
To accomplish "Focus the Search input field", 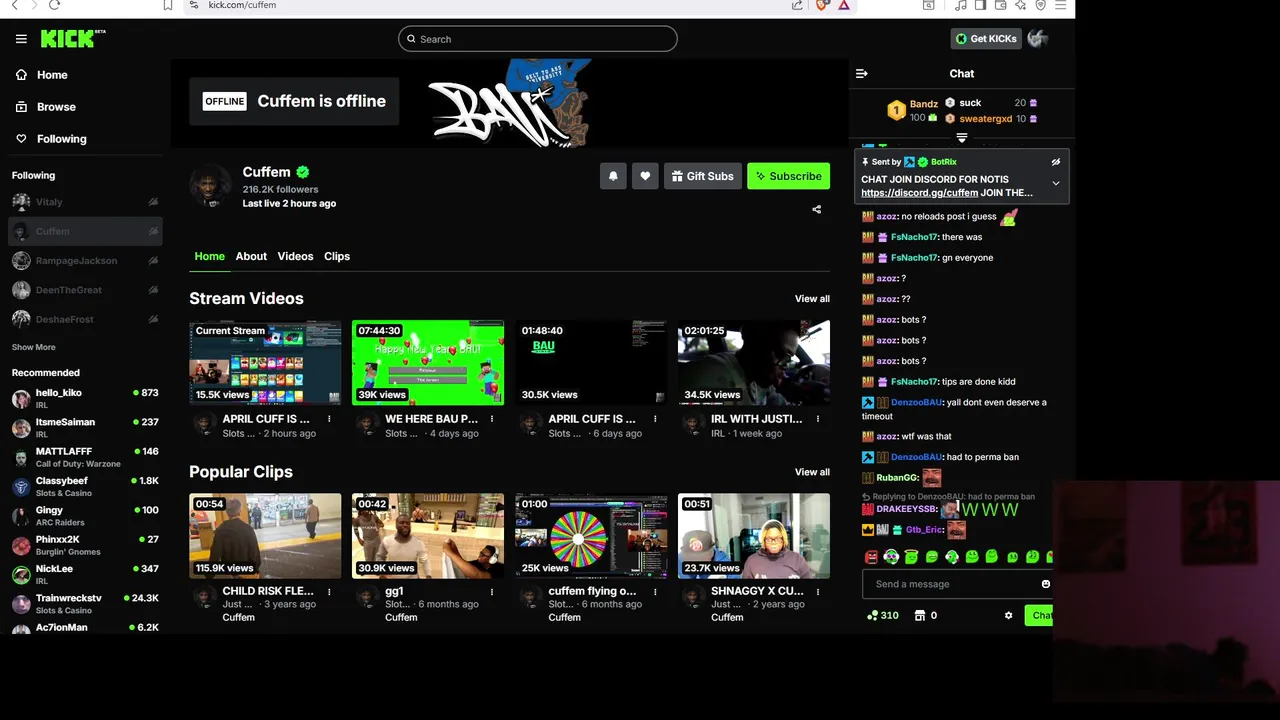I will click(x=537, y=39).
